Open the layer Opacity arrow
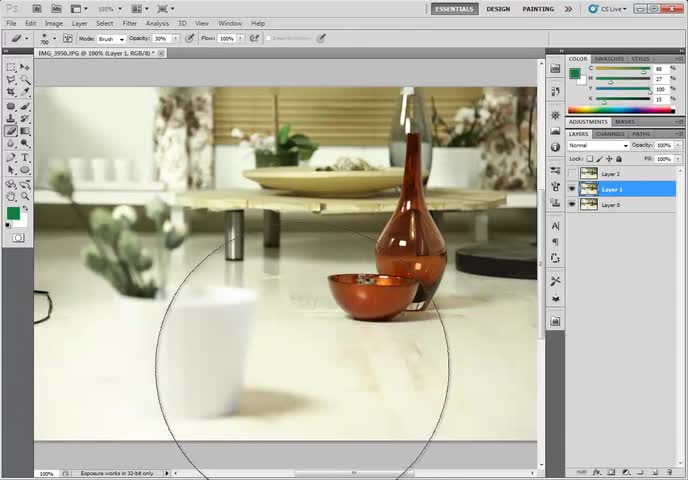The height and width of the screenshot is (480, 688). click(678, 145)
